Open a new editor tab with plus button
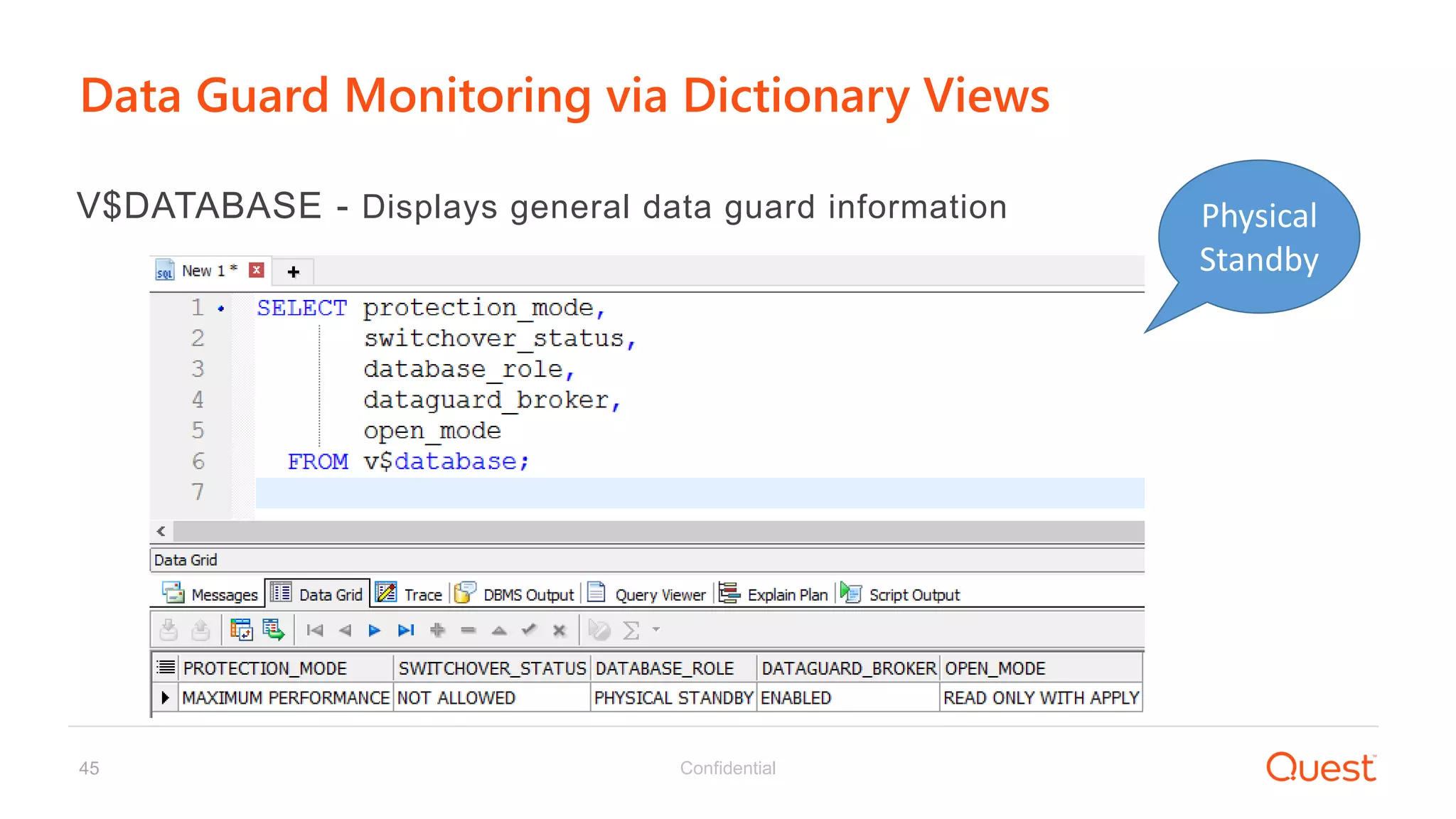The height and width of the screenshot is (819, 1456). click(x=293, y=272)
